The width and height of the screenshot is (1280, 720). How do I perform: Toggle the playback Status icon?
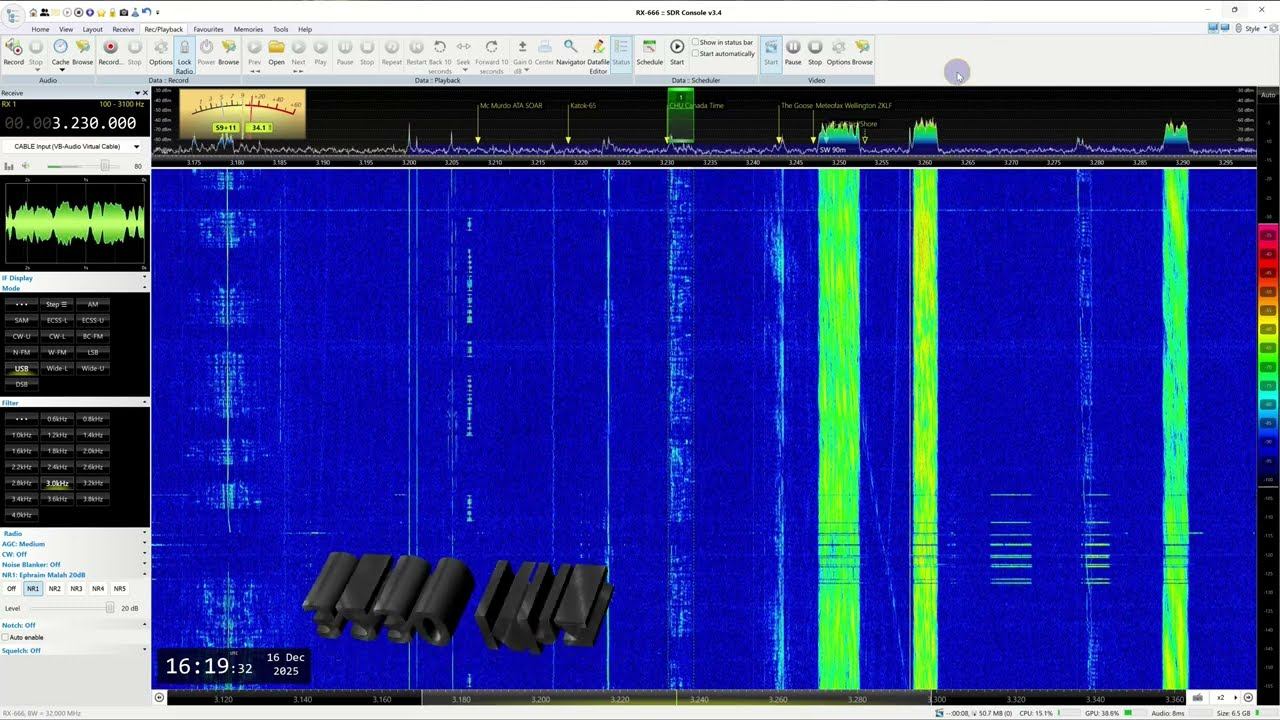621,47
